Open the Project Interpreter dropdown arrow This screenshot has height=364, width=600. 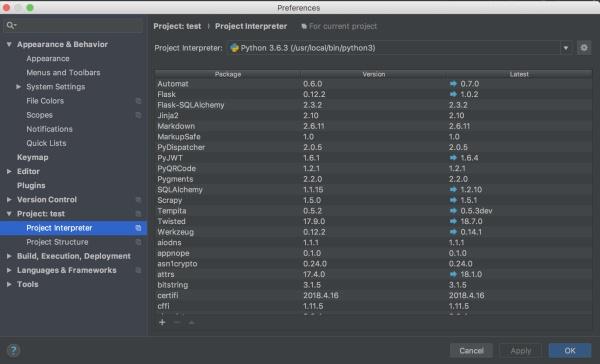coord(565,48)
